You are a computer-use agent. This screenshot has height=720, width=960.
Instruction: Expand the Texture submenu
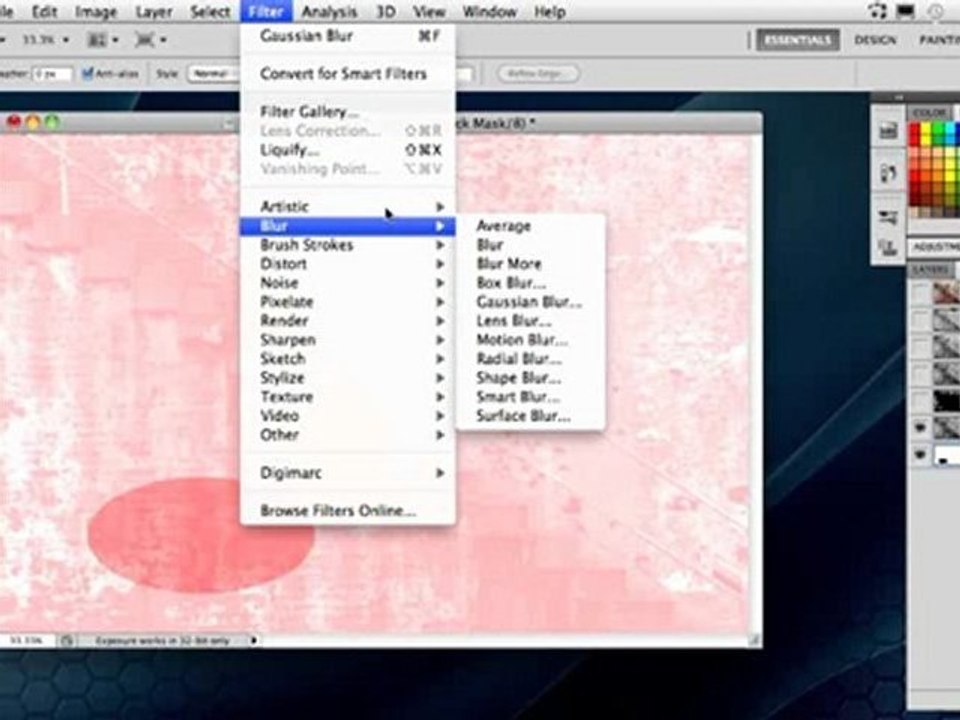(348, 397)
